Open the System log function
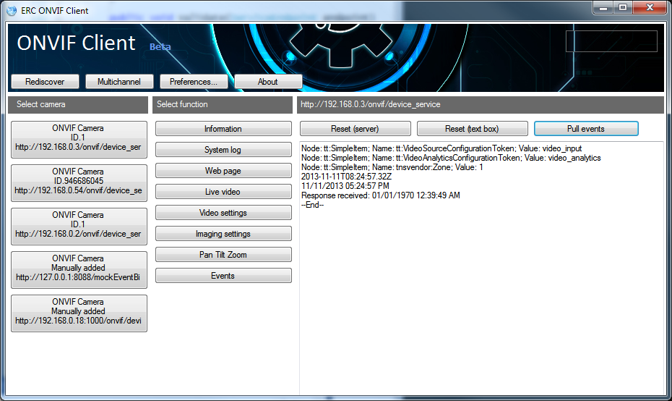The width and height of the screenshot is (672, 401). point(223,150)
